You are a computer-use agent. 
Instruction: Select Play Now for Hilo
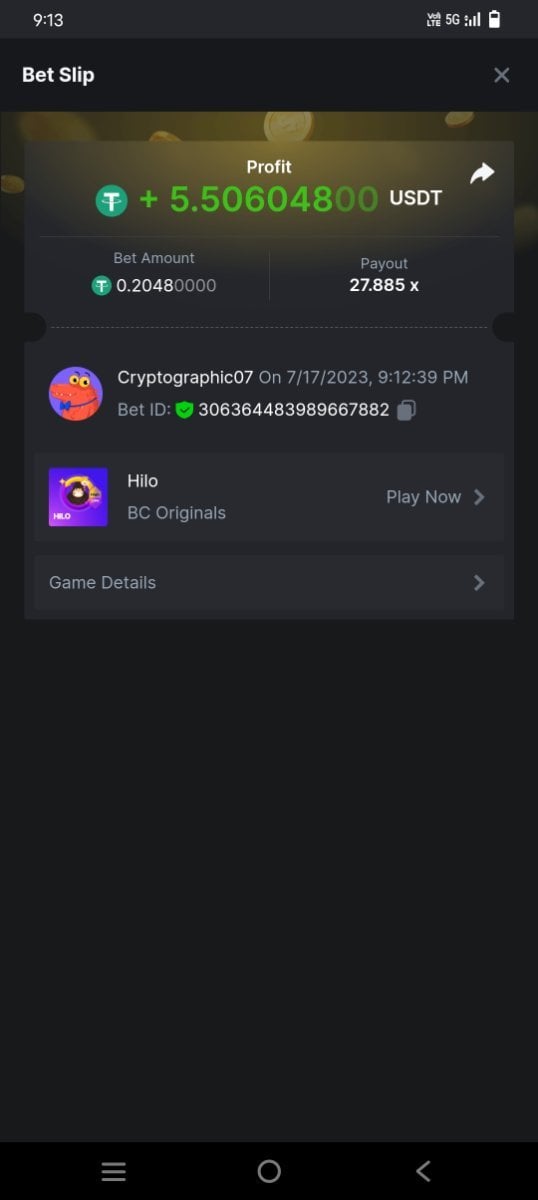tap(424, 497)
